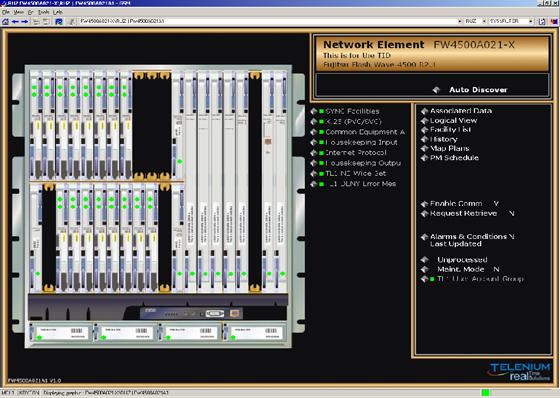Viewport: 560px width, 398px height.
Task: Toggle Maint. Mode setting
Action: (424, 269)
